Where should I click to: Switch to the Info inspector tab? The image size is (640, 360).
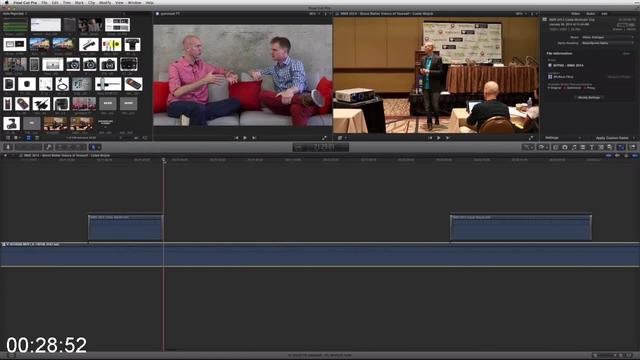click(604, 13)
